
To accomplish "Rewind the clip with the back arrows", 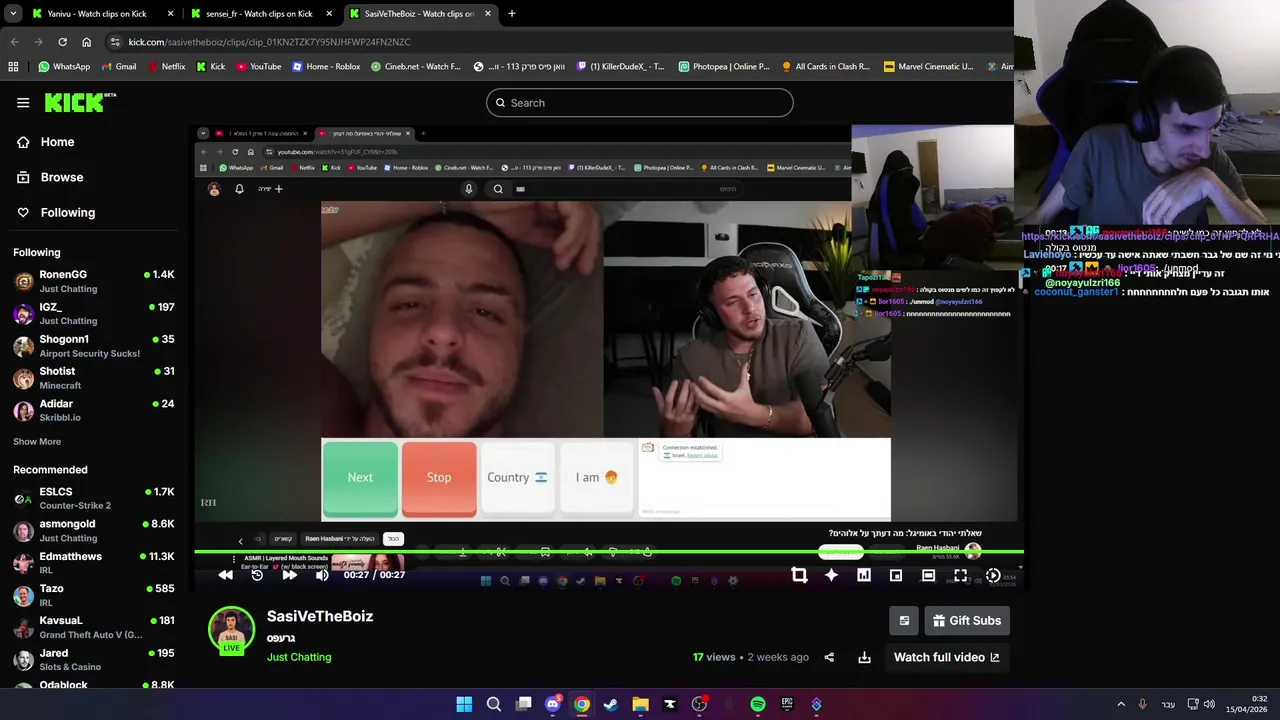I will pyautogui.click(x=225, y=575).
